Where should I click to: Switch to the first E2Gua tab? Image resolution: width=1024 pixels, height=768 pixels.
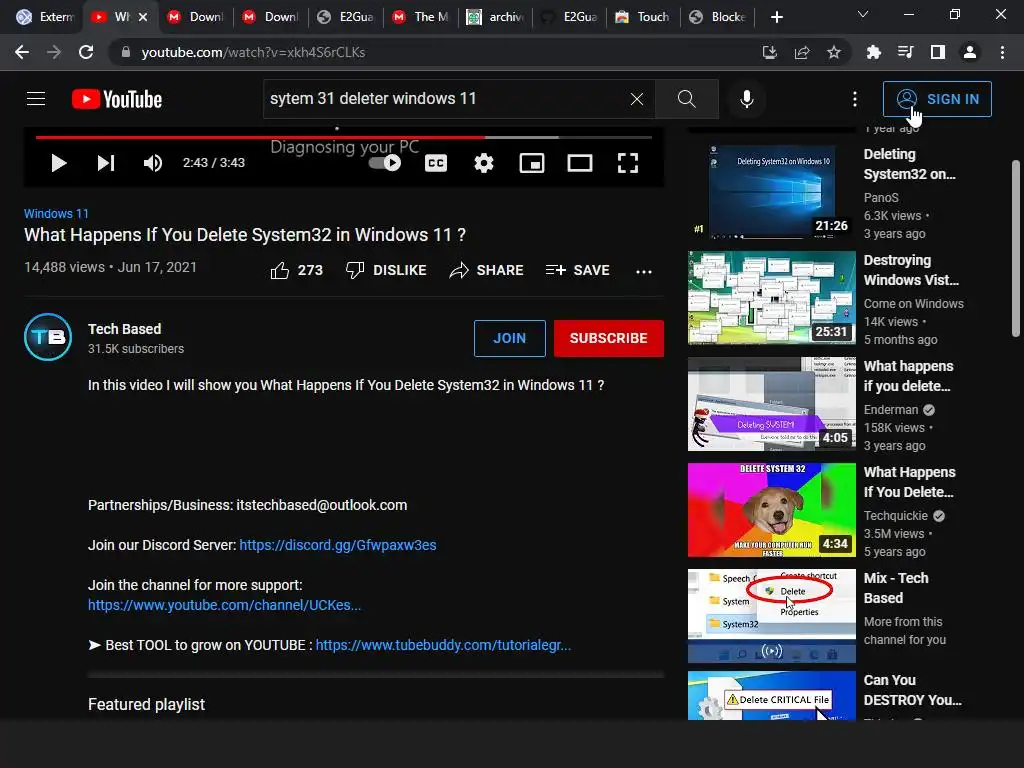(345, 17)
